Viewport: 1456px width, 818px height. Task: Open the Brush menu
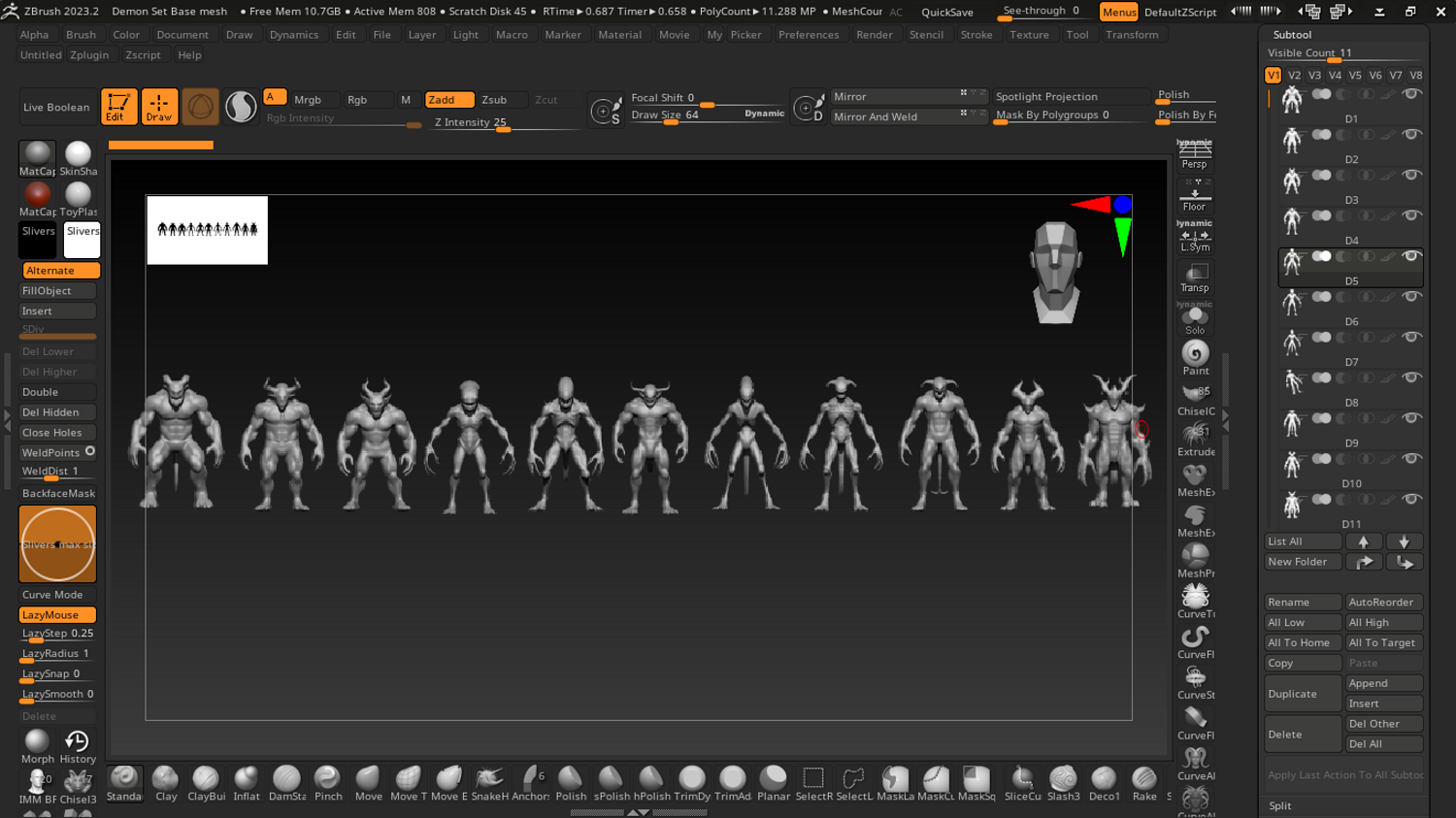pyautogui.click(x=81, y=35)
